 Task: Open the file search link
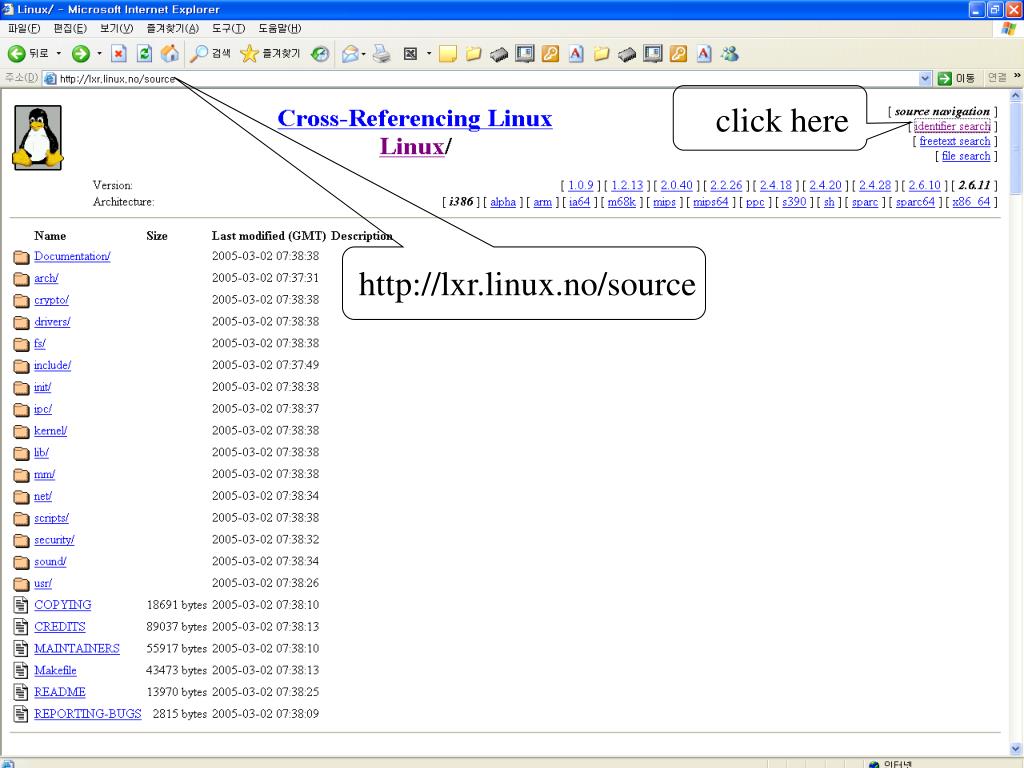pos(966,156)
